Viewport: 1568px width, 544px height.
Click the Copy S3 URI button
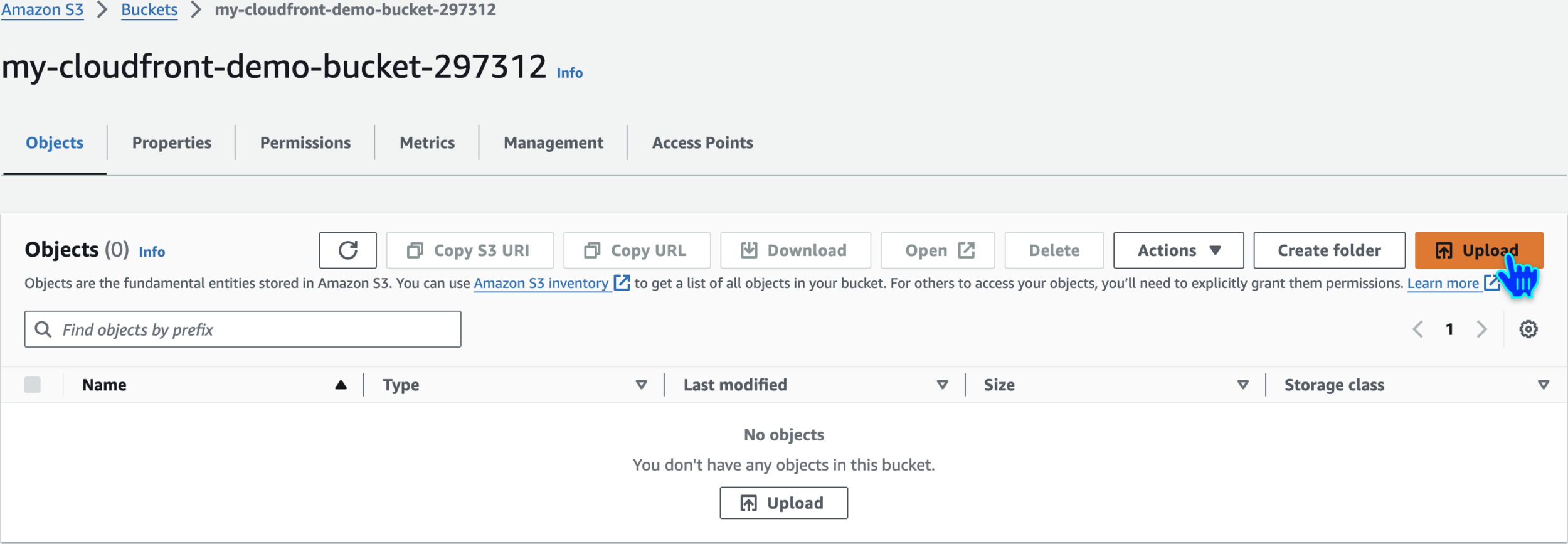(x=470, y=250)
